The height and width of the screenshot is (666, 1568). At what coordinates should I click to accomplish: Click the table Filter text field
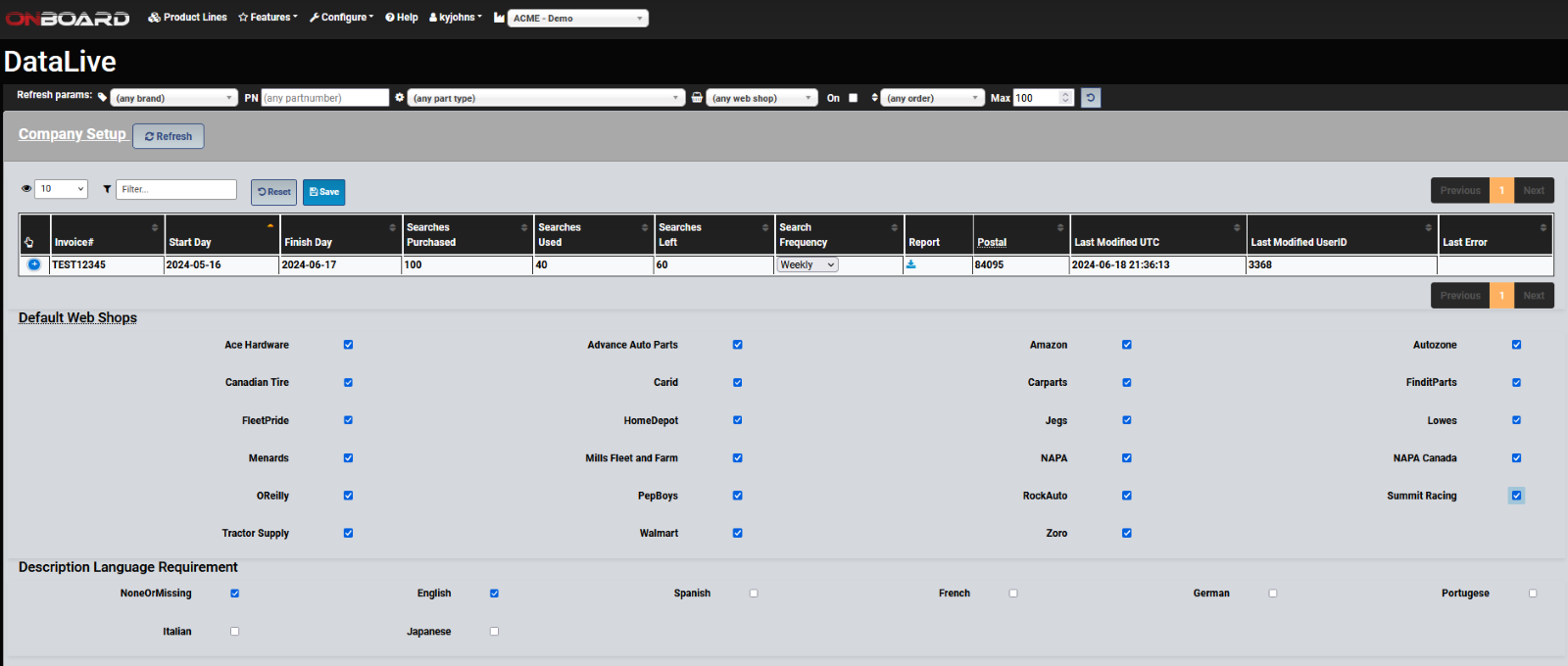176,189
